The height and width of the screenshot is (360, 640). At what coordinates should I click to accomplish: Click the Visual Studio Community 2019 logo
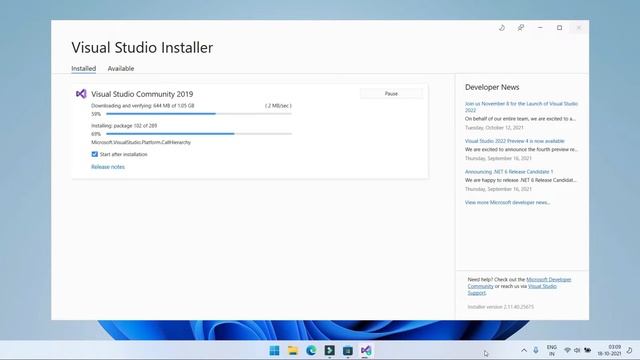click(81, 94)
